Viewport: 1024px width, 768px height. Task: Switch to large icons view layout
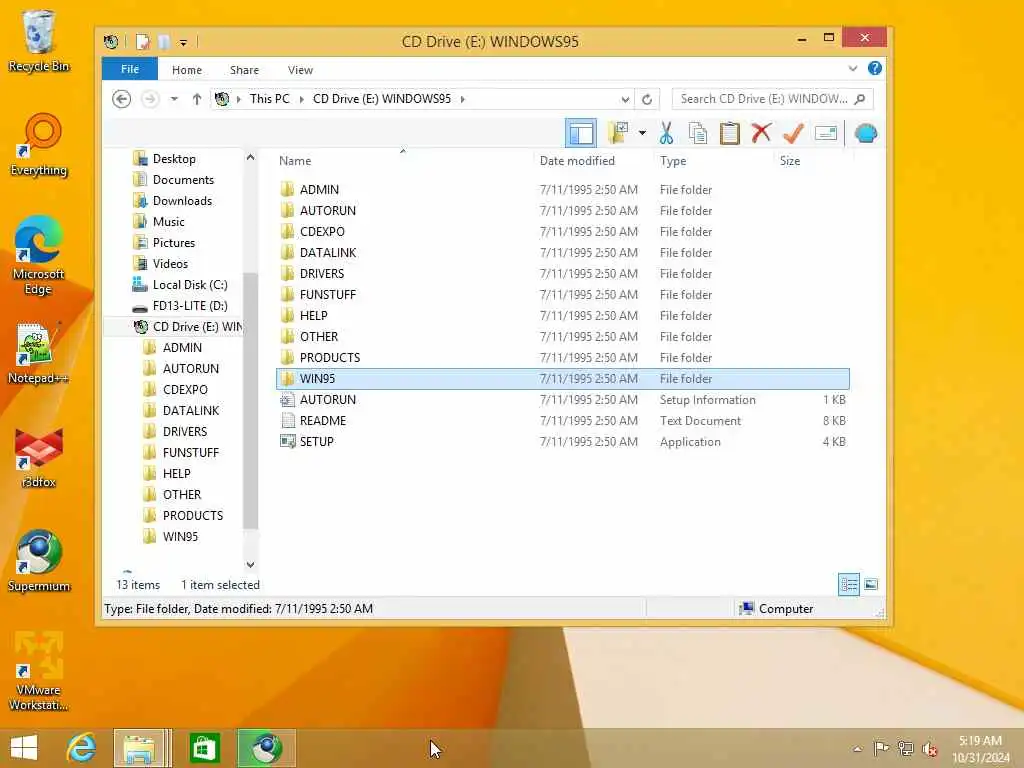871,584
